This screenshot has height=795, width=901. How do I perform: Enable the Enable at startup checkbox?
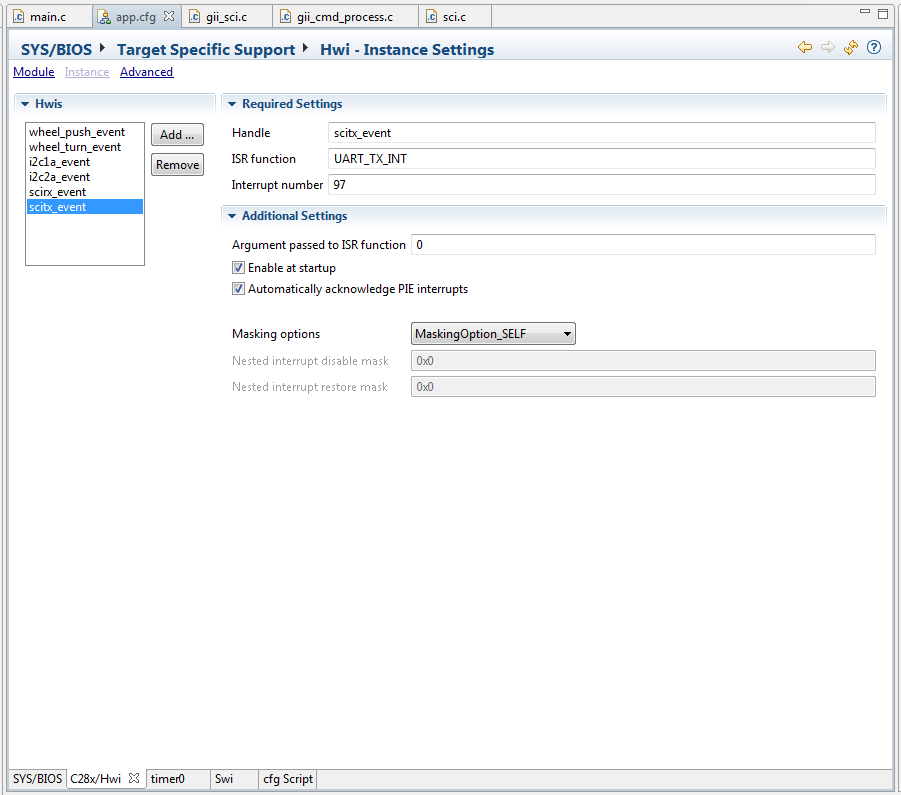click(238, 267)
